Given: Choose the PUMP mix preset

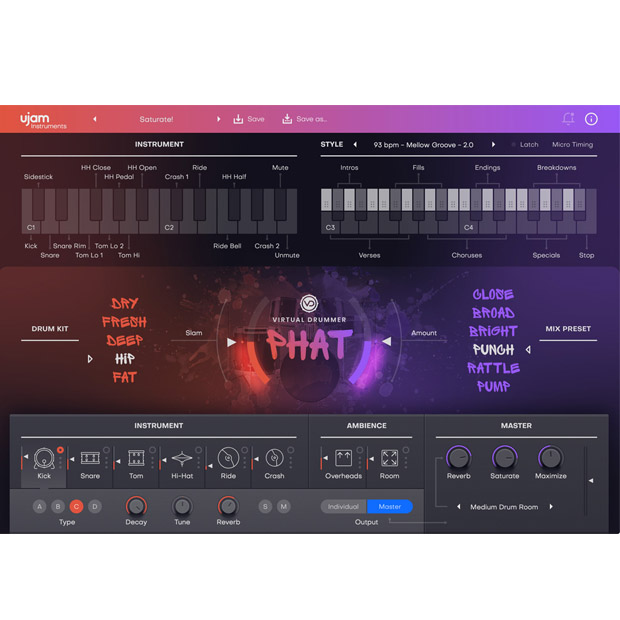Looking at the screenshot, I should click(x=493, y=386).
